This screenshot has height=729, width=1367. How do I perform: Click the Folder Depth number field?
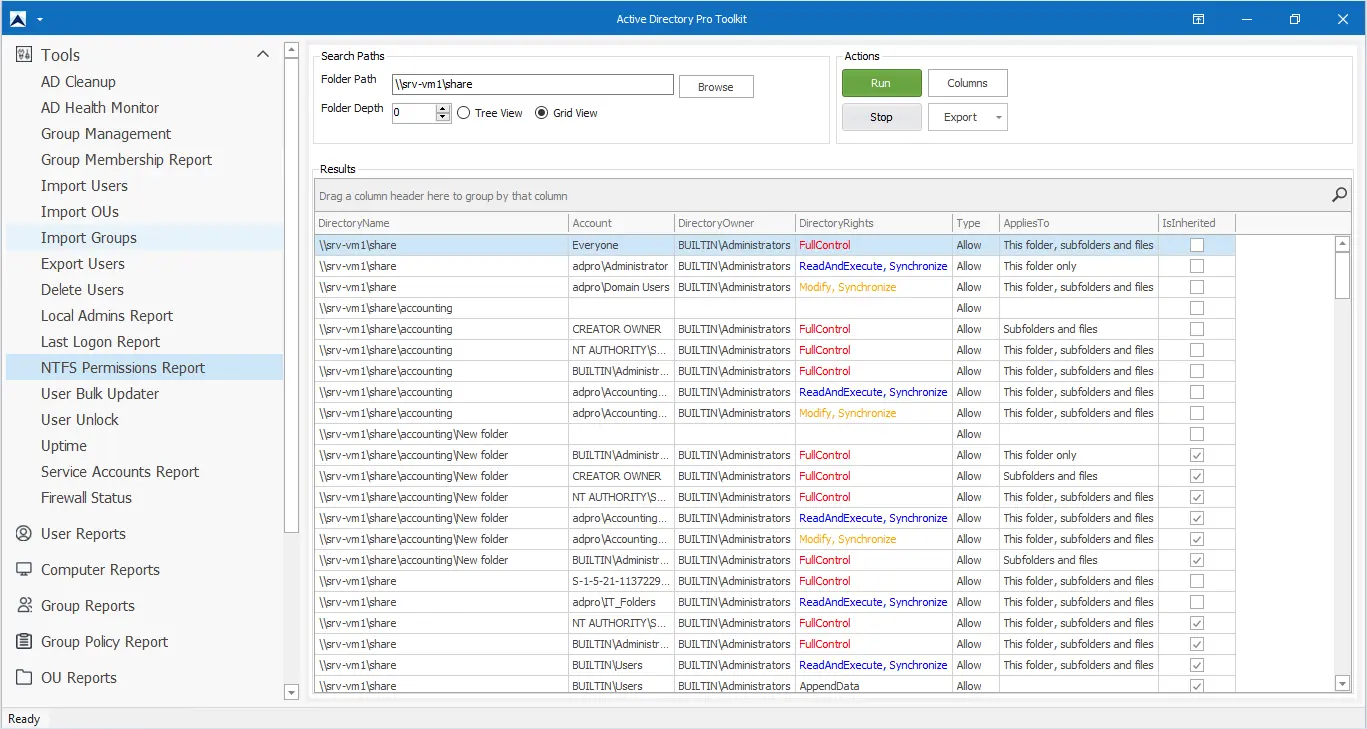[413, 113]
